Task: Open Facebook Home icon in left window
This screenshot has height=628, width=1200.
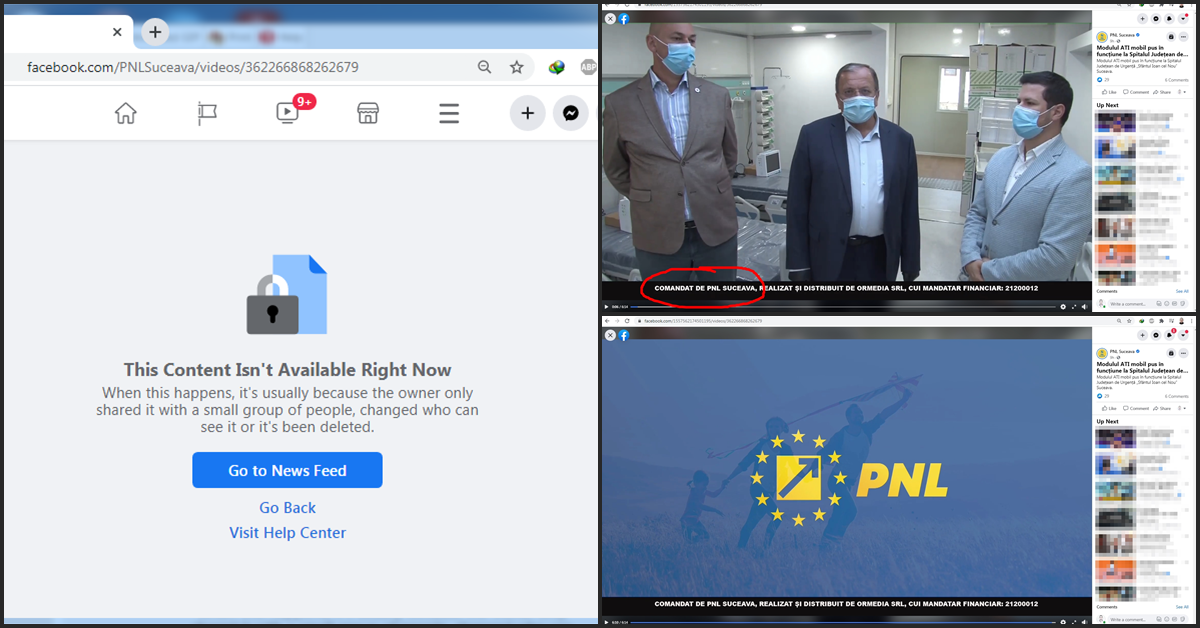Action: 125,113
